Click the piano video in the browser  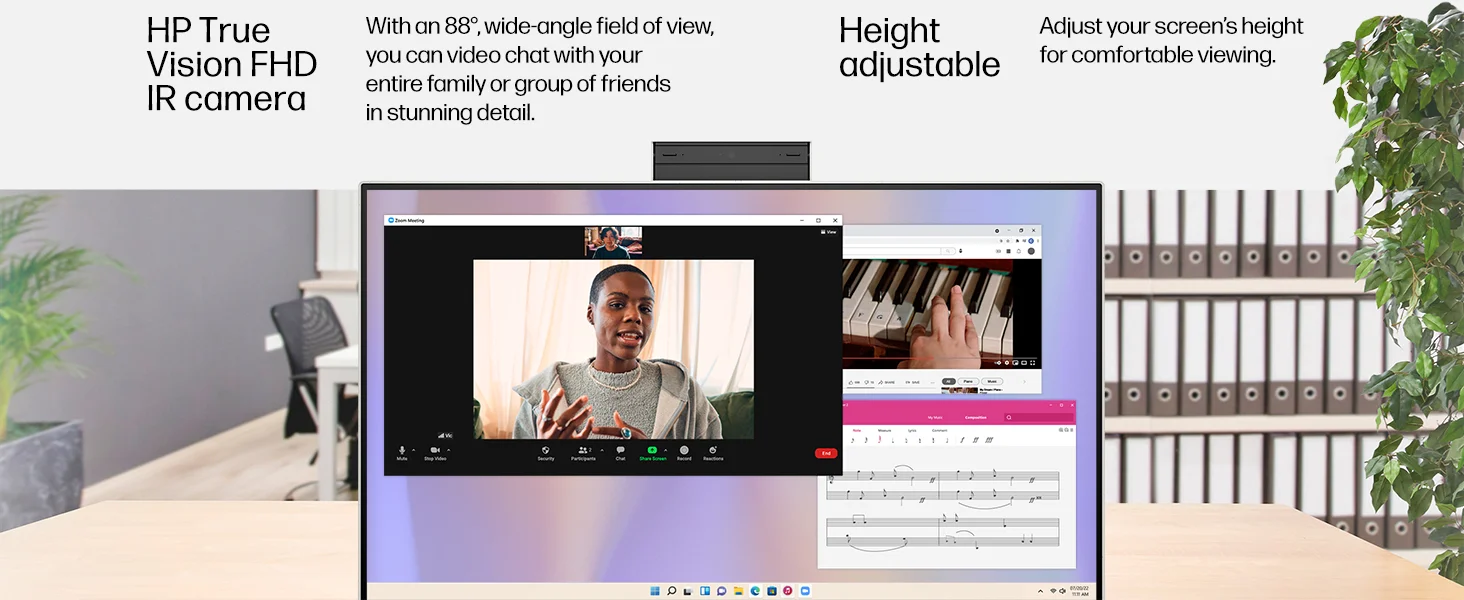(927, 314)
